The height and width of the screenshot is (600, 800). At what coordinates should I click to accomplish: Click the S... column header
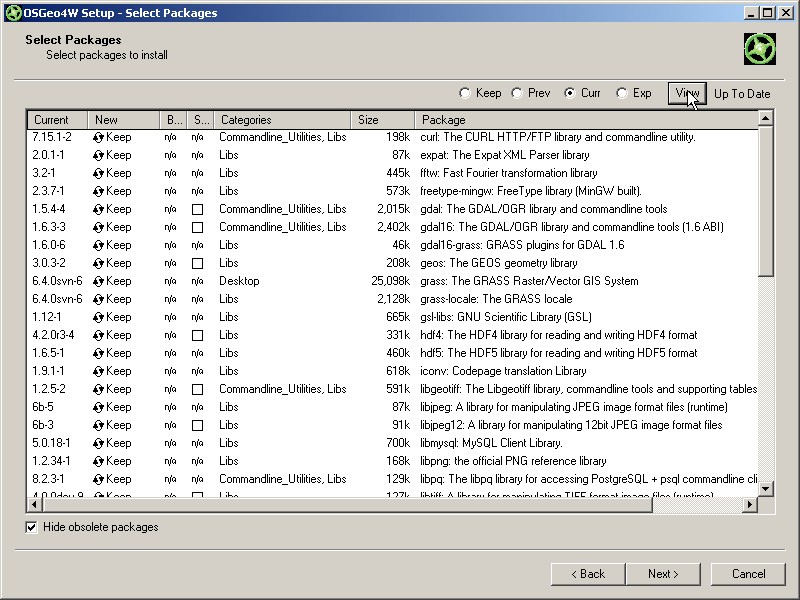point(201,120)
